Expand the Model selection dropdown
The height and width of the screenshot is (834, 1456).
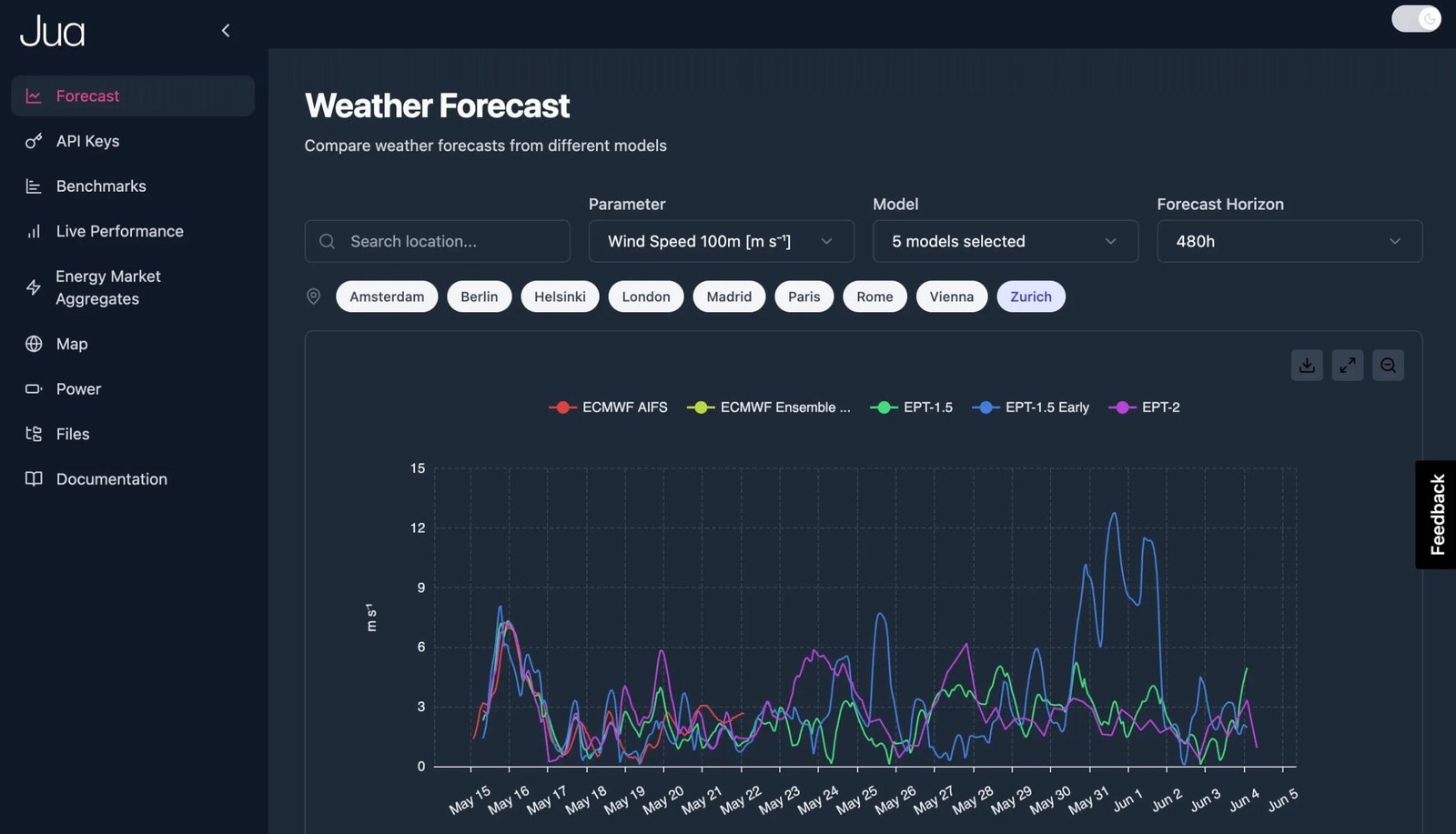tap(1005, 241)
